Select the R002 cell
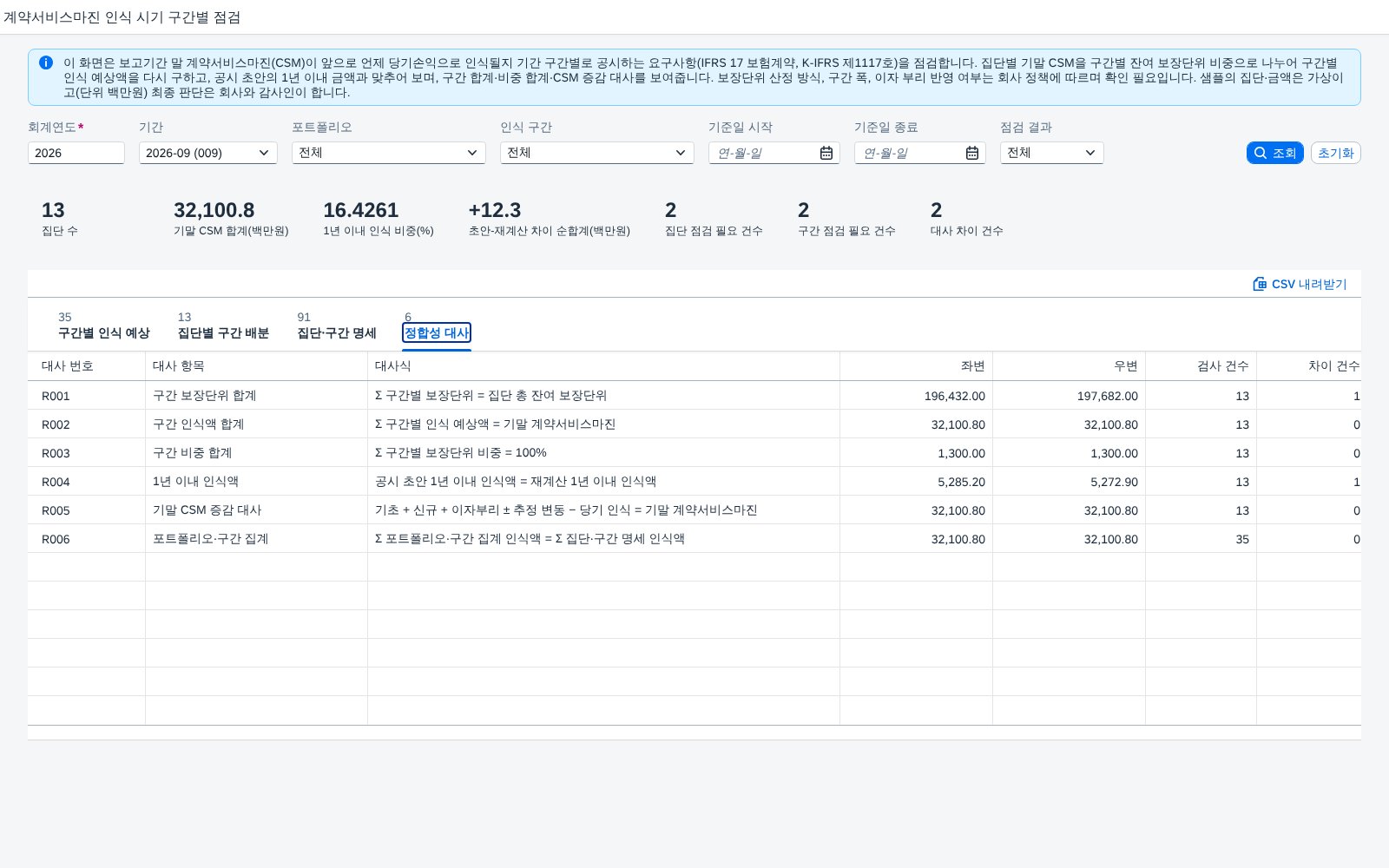This screenshot has width=1389, height=868. [87, 424]
